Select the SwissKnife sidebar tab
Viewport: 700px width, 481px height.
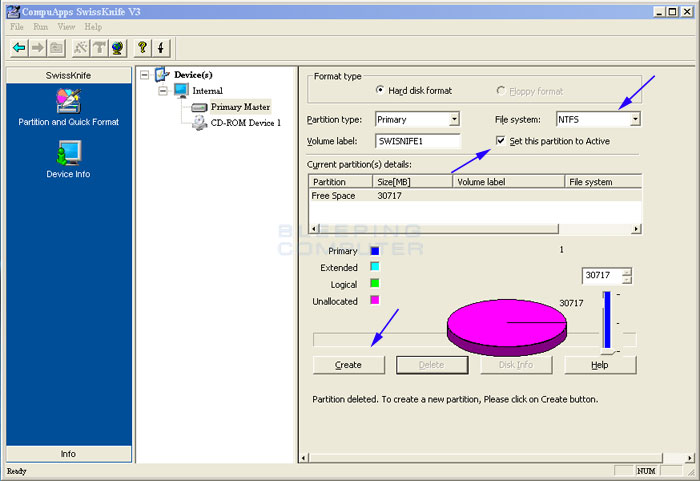pyautogui.click(x=68, y=75)
